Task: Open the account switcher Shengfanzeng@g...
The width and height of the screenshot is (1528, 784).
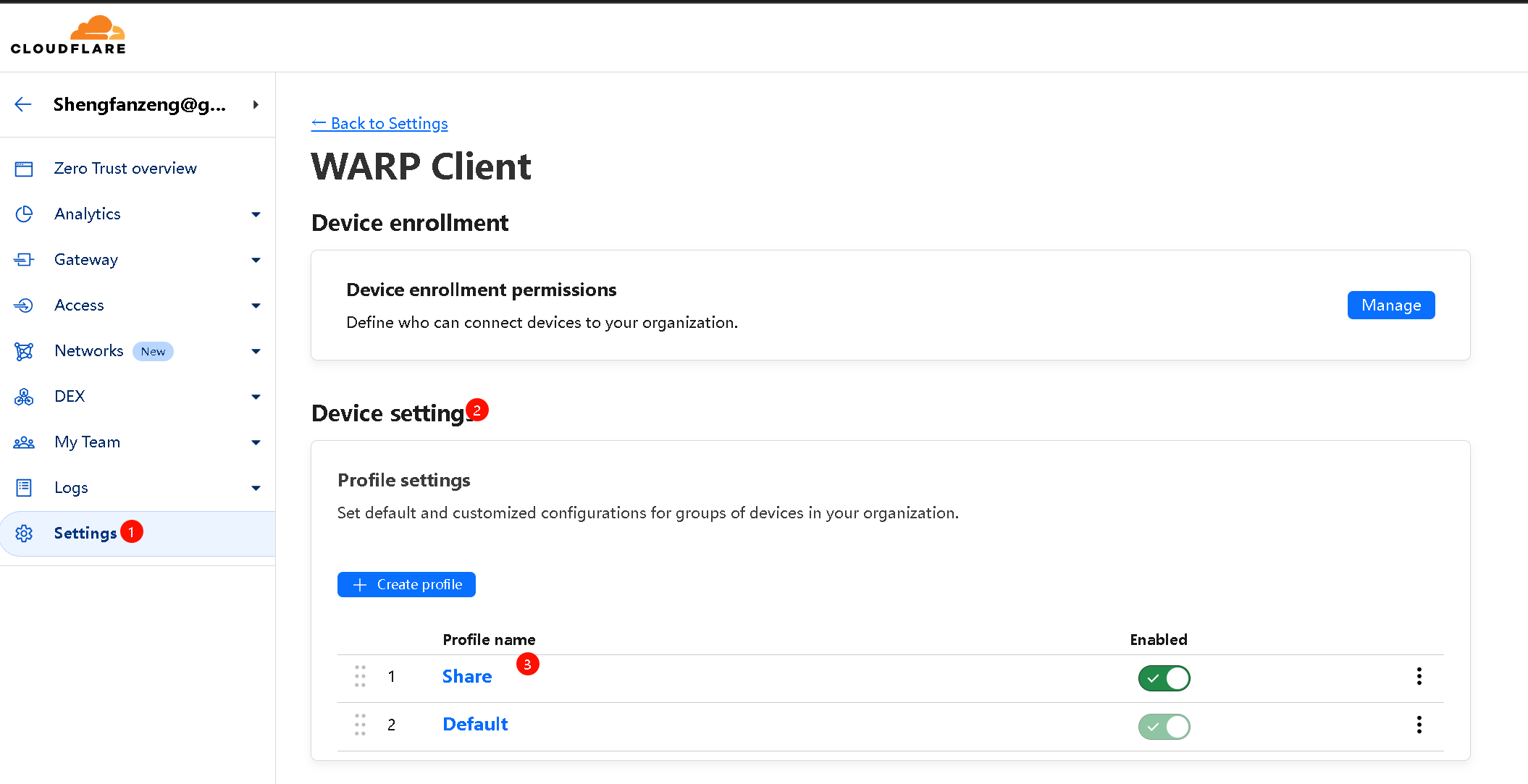Action: [x=140, y=104]
